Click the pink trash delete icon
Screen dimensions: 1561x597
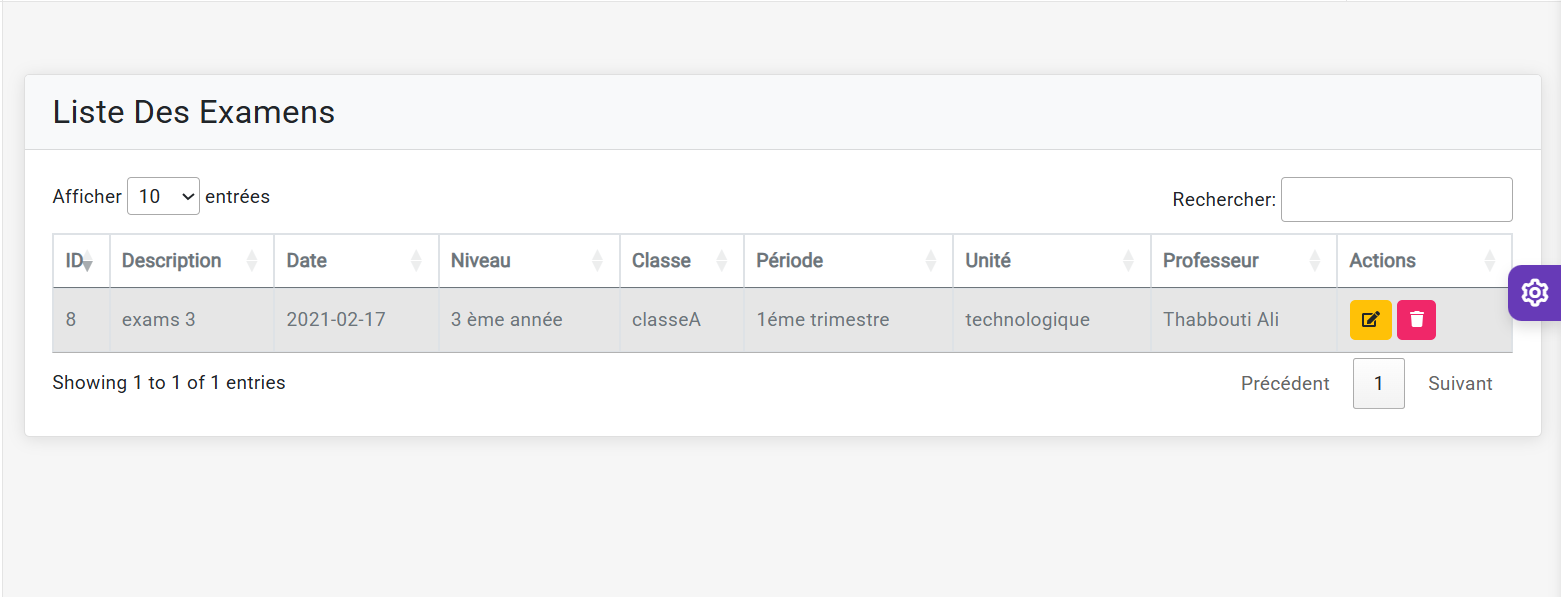coord(1416,320)
